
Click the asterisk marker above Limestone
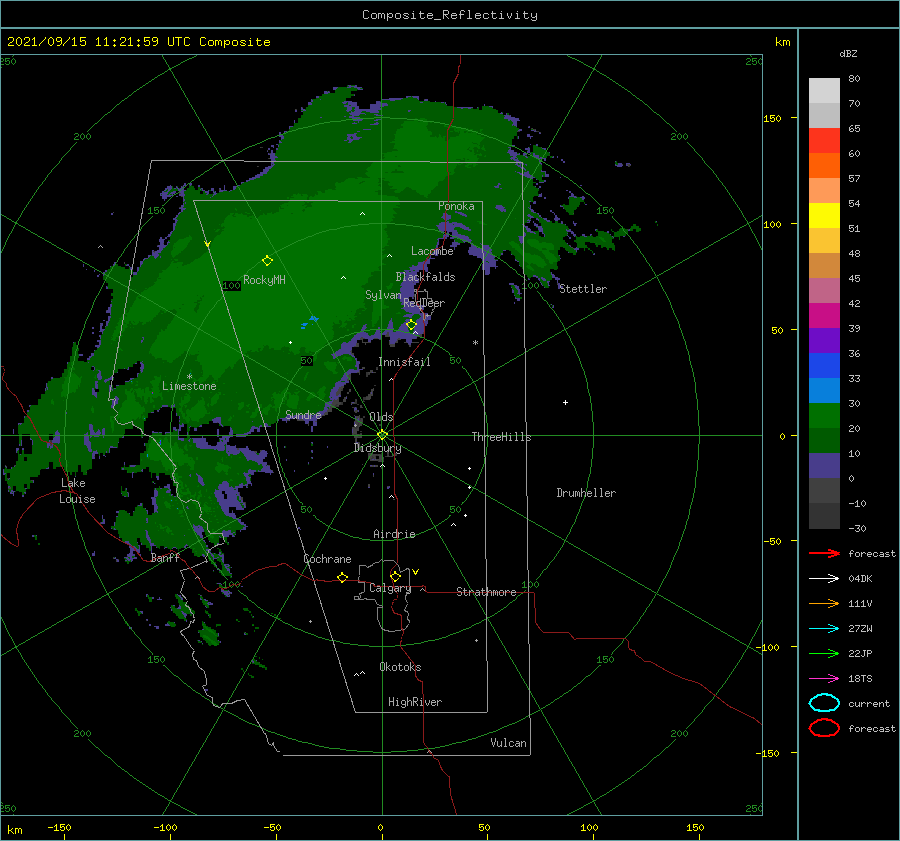[189, 377]
